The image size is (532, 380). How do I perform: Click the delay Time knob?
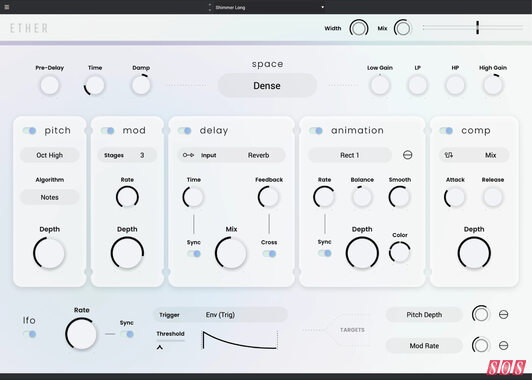(193, 197)
